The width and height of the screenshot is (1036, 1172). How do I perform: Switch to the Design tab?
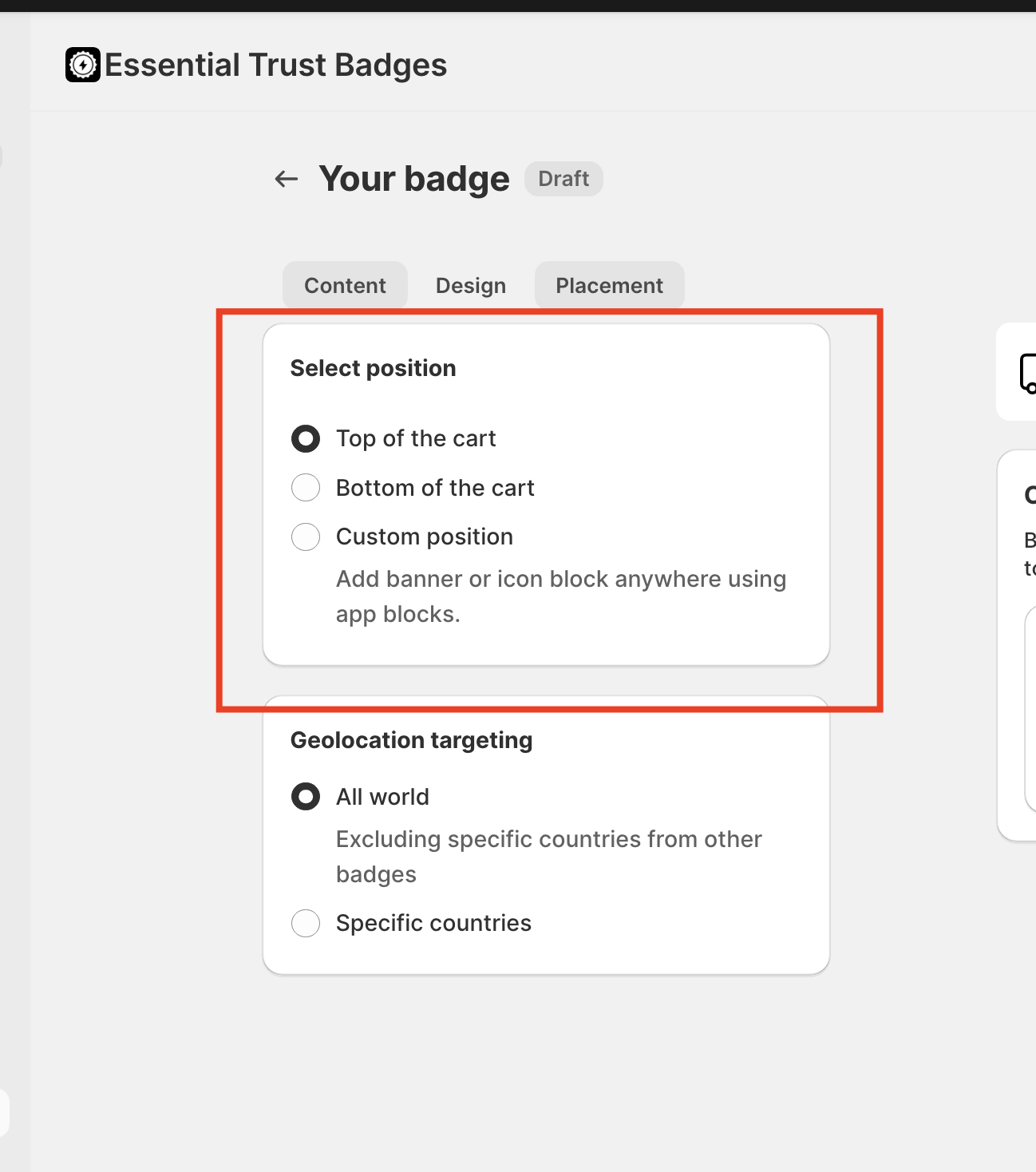470,286
